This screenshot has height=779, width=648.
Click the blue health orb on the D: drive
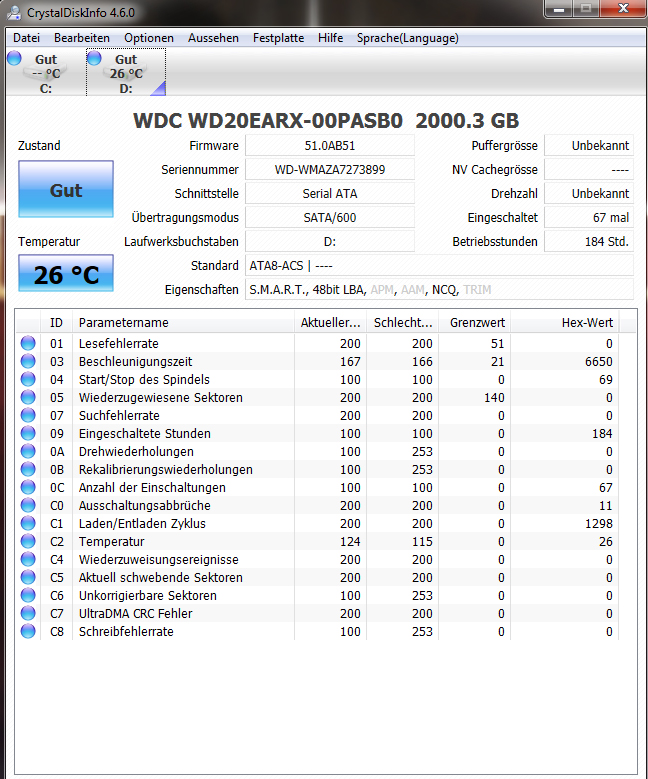pyautogui.click(x=94, y=58)
